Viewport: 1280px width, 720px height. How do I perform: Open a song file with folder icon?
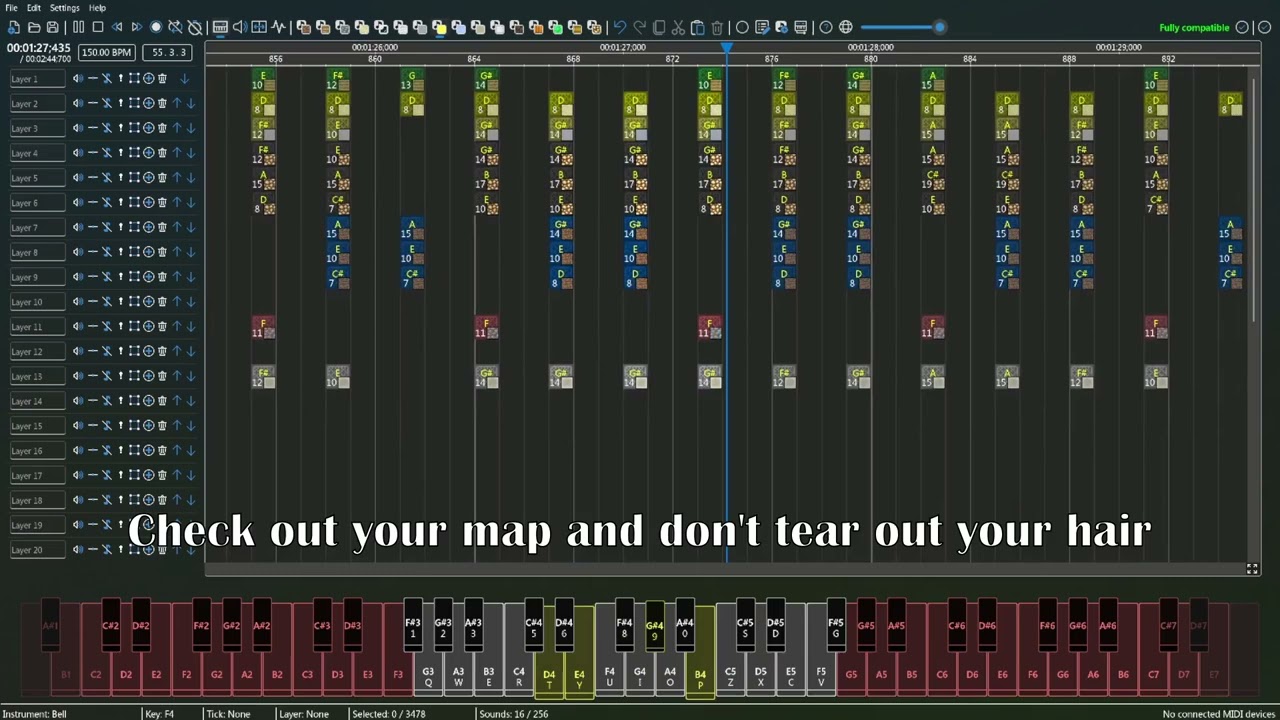click(x=34, y=27)
